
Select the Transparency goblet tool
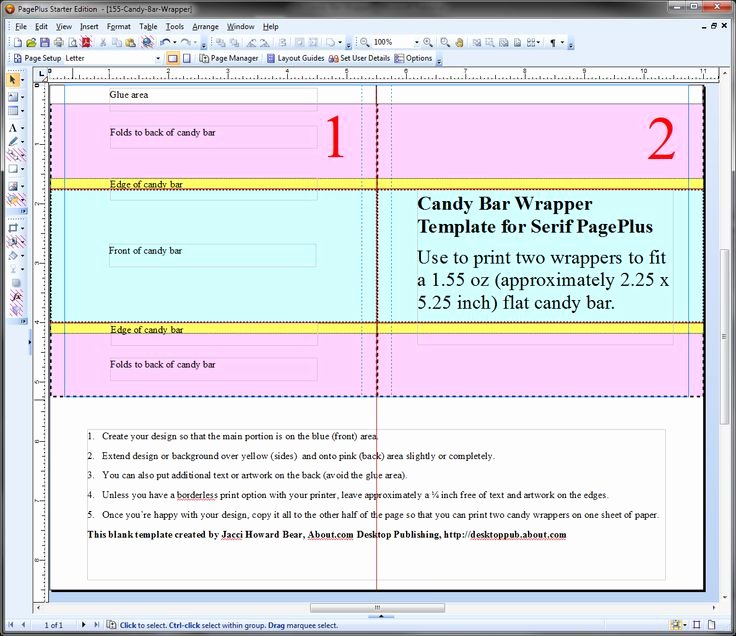pyautogui.click(x=13, y=269)
